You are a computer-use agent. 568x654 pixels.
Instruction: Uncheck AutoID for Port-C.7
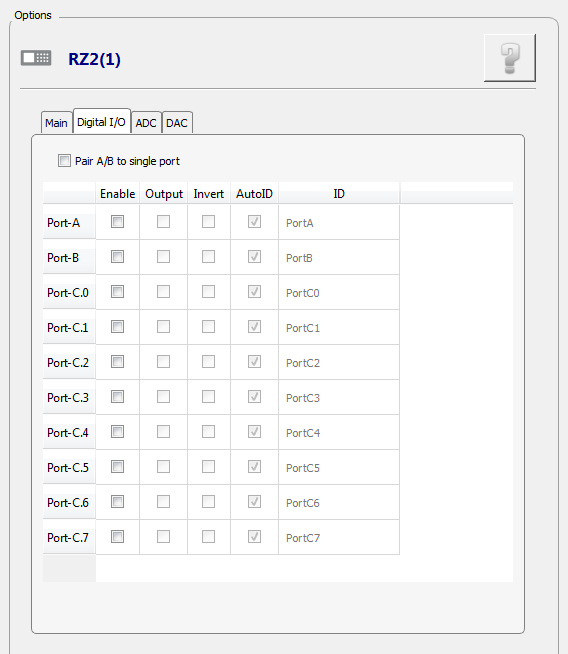point(254,537)
